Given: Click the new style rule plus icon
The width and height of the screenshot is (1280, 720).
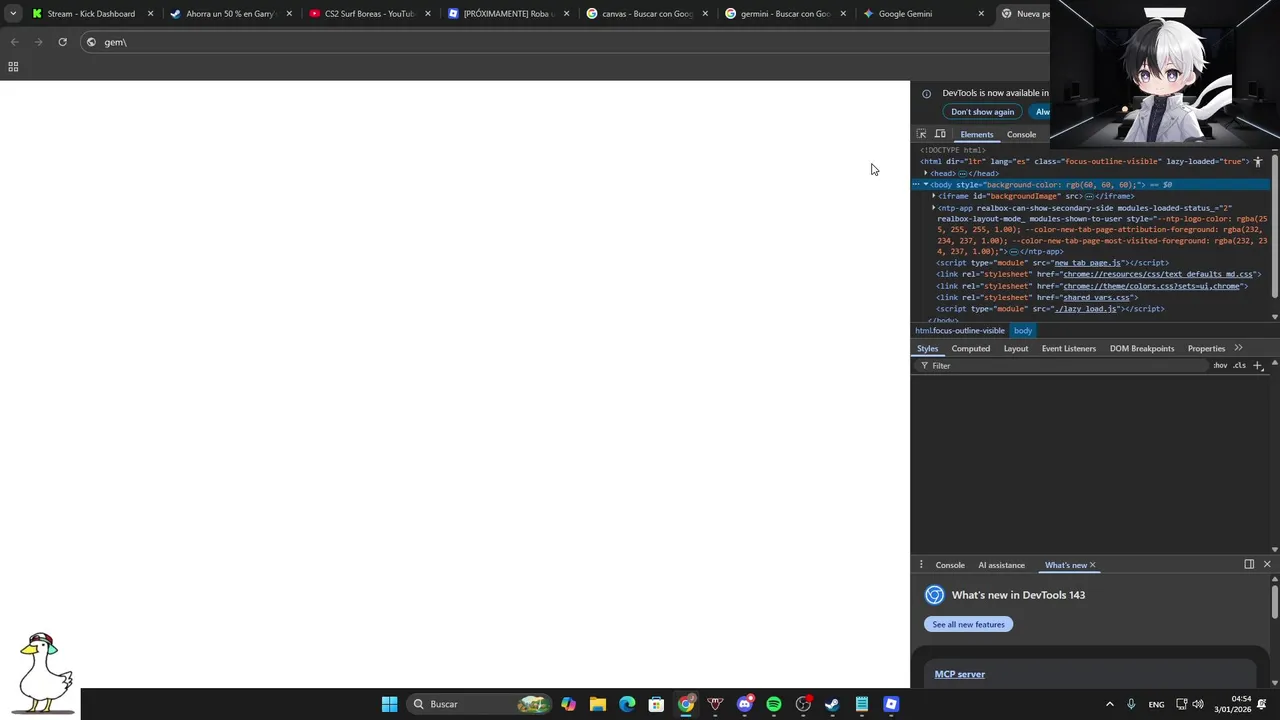Looking at the screenshot, I should pos(1258,365).
